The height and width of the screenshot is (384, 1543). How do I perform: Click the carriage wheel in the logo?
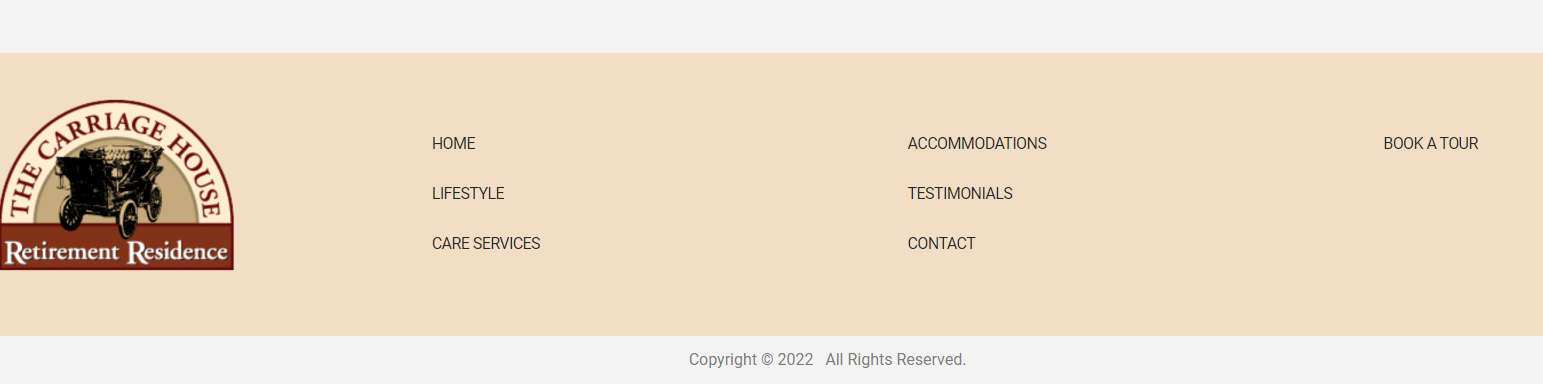pyautogui.click(x=127, y=218)
